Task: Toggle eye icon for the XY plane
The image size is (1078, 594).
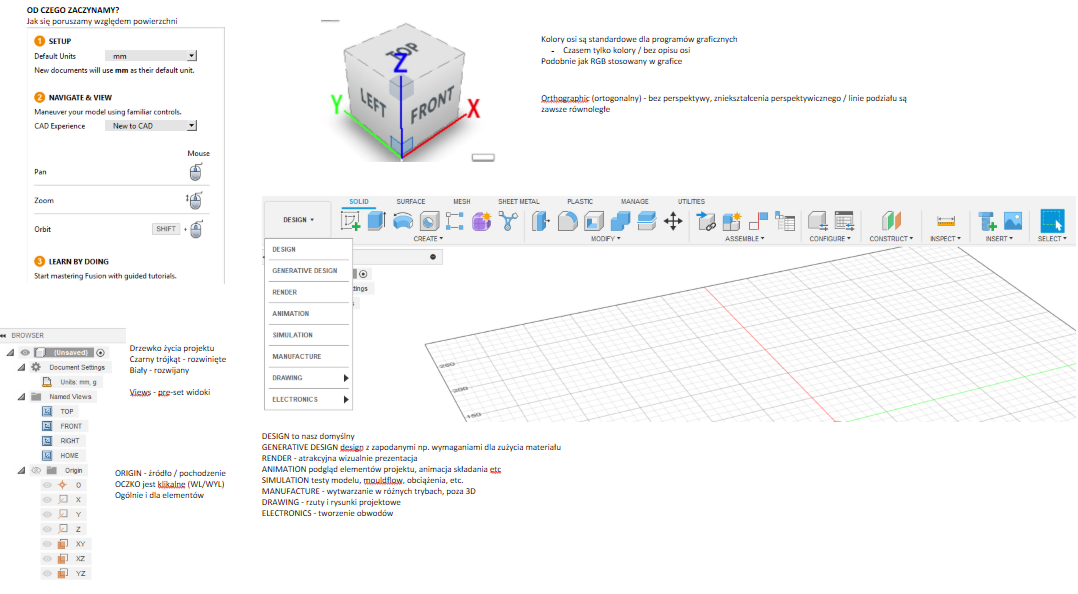Action: click(x=47, y=543)
